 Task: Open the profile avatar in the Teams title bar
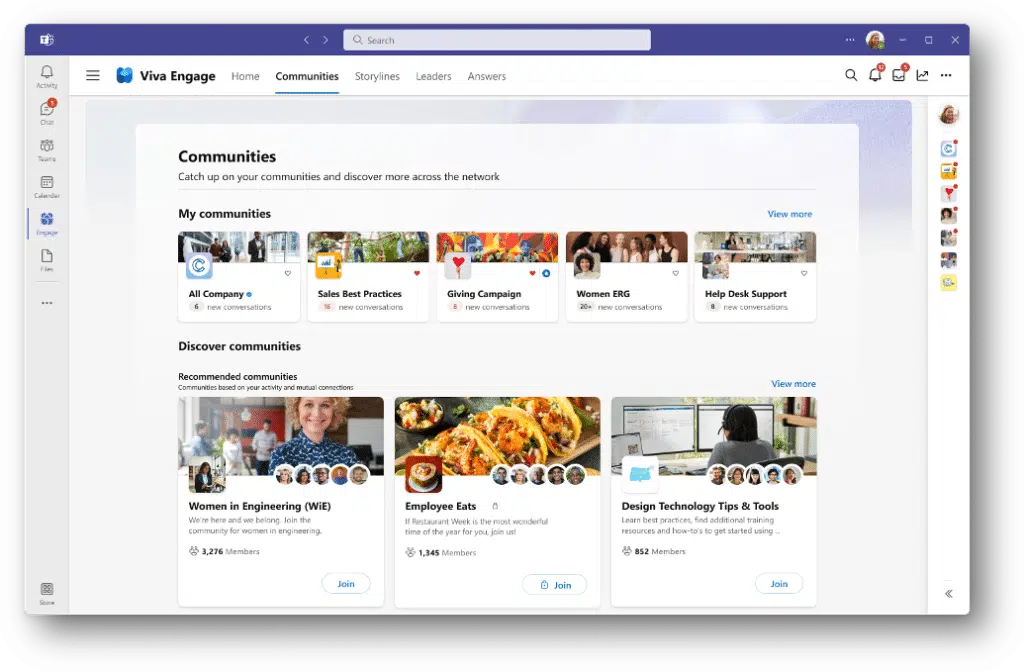pyautogui.click(x=875, y=40)
